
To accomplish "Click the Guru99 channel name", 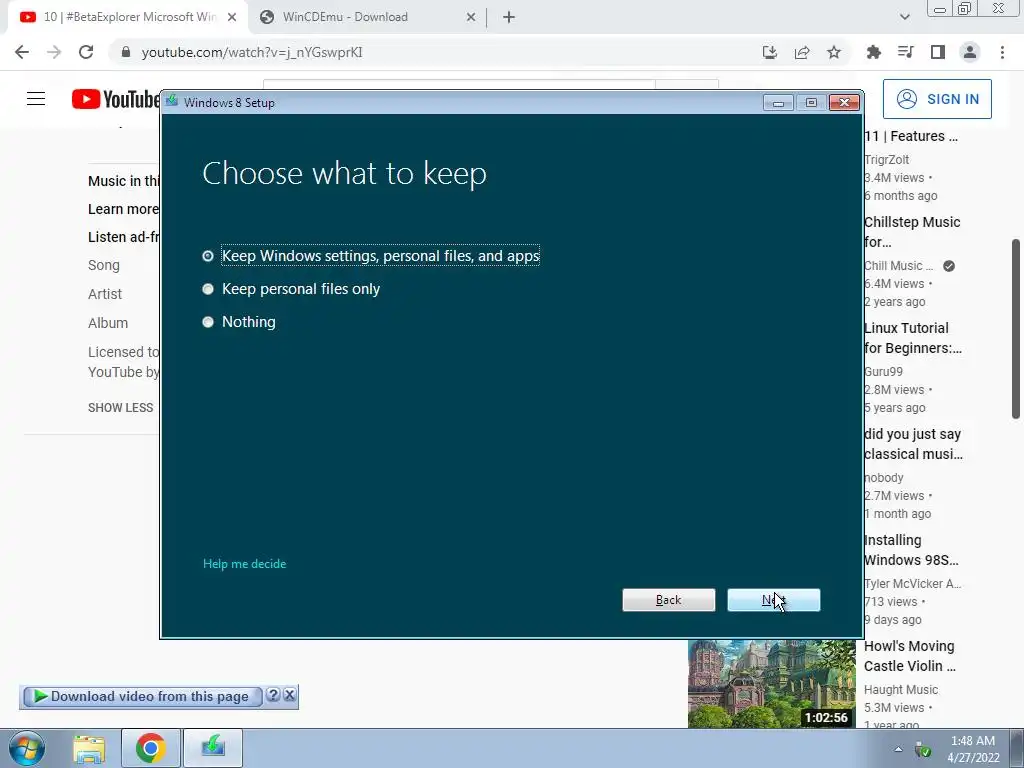I will [883, 372].
